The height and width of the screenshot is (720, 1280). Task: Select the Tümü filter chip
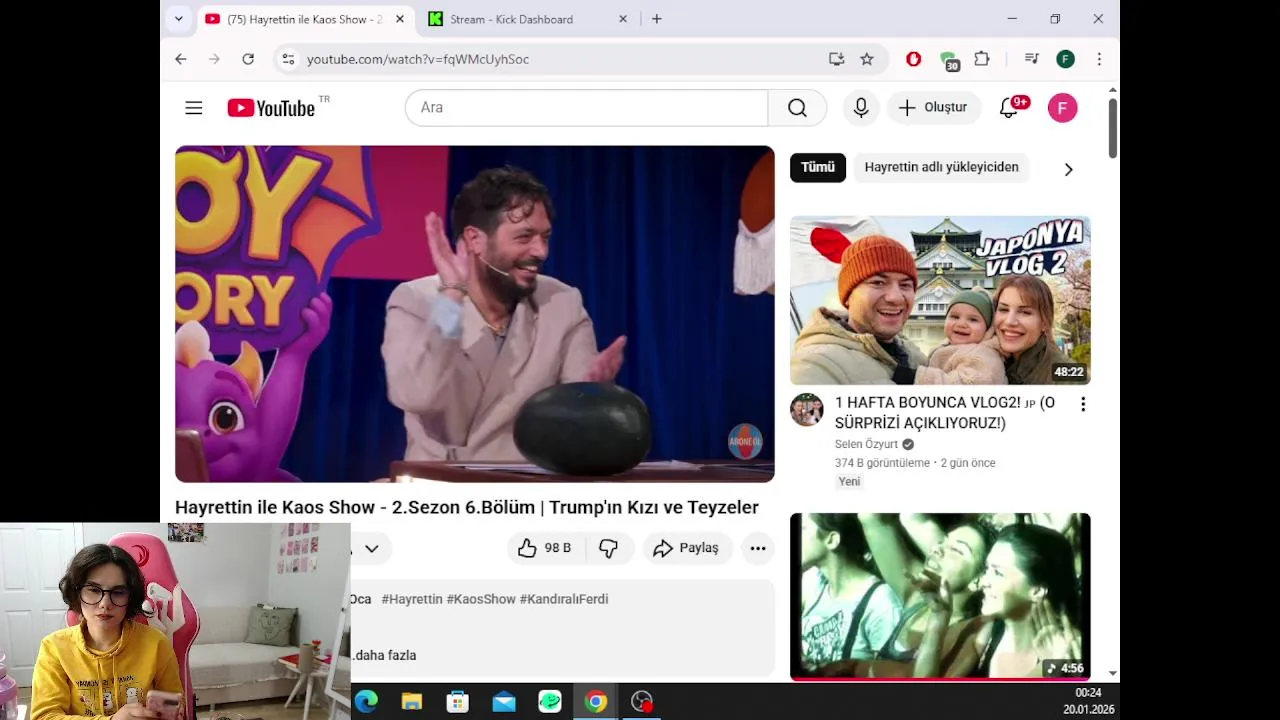[x=817, y=167]
